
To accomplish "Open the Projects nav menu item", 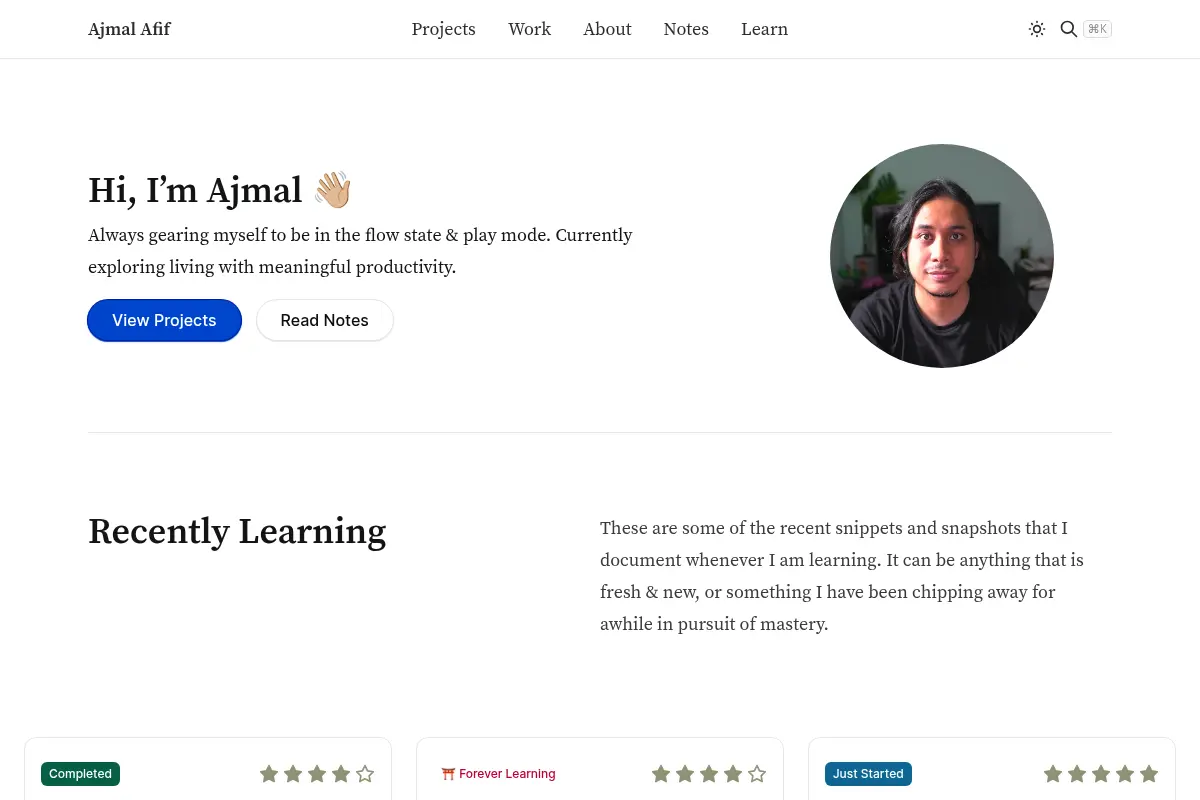I will (444, 29).
